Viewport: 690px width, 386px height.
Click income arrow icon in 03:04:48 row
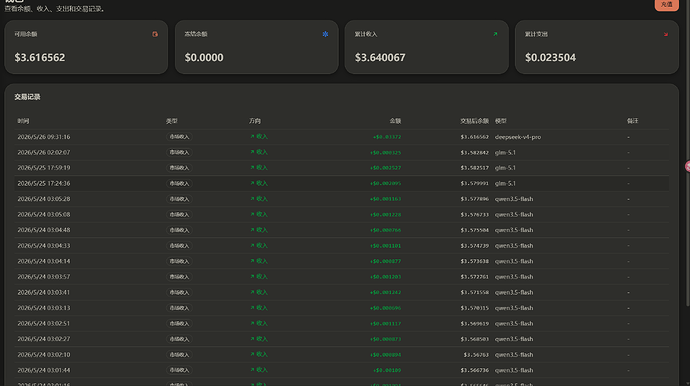pos(252,230)
